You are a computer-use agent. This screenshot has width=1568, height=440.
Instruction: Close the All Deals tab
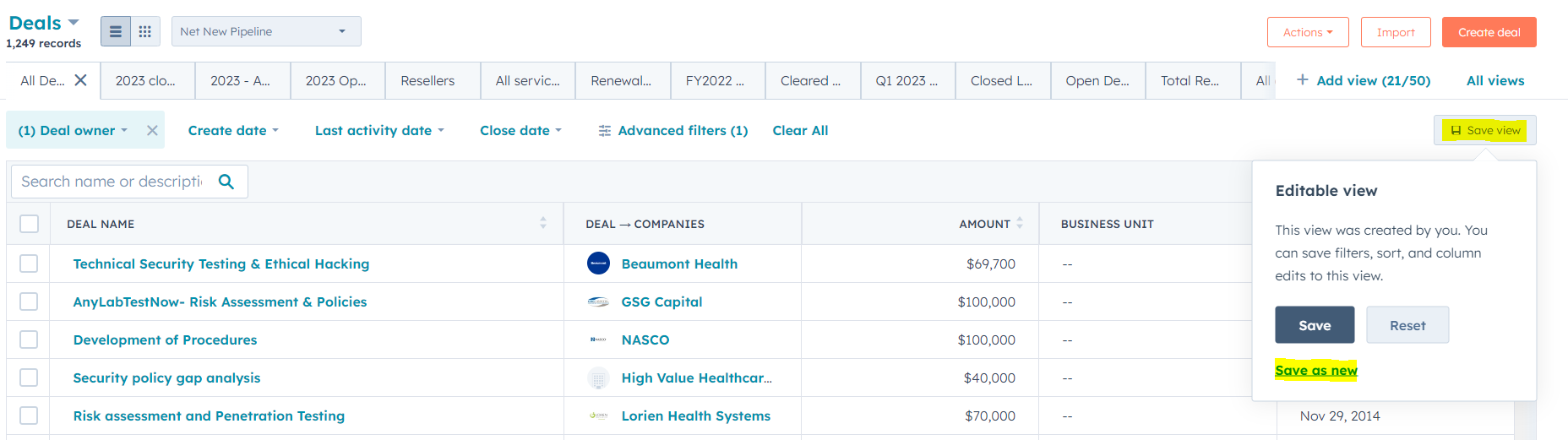tap(80, 80)
